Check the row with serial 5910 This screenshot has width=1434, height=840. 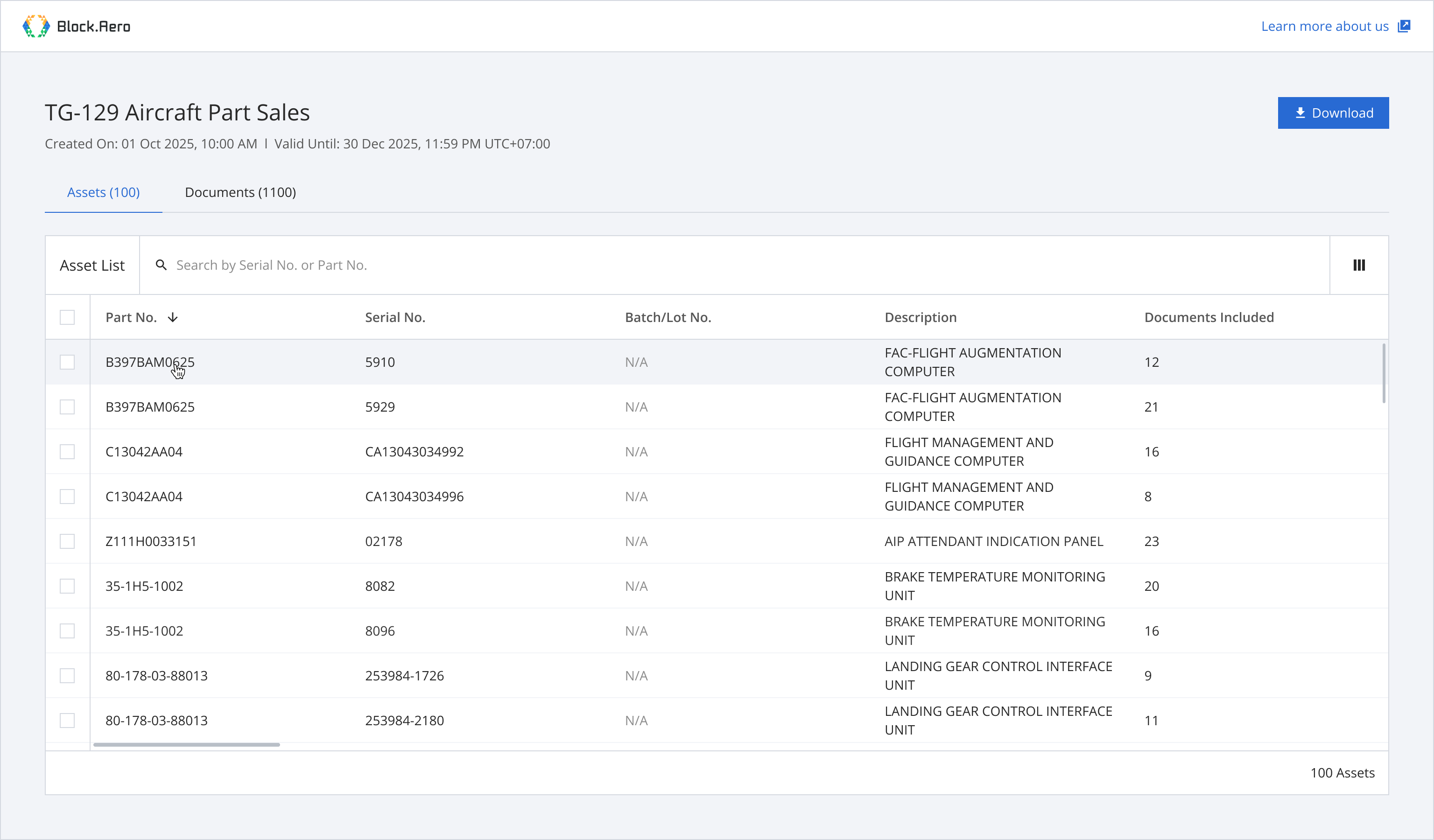[67, 362]
